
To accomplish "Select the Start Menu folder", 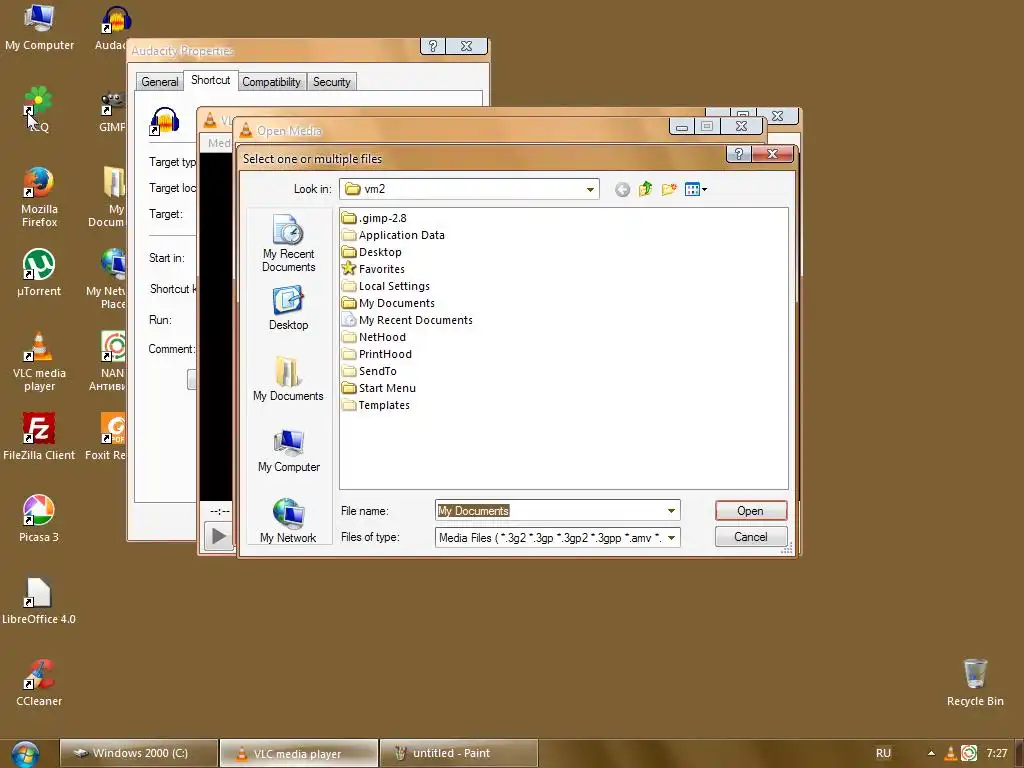I will click(x=379, y=388).
